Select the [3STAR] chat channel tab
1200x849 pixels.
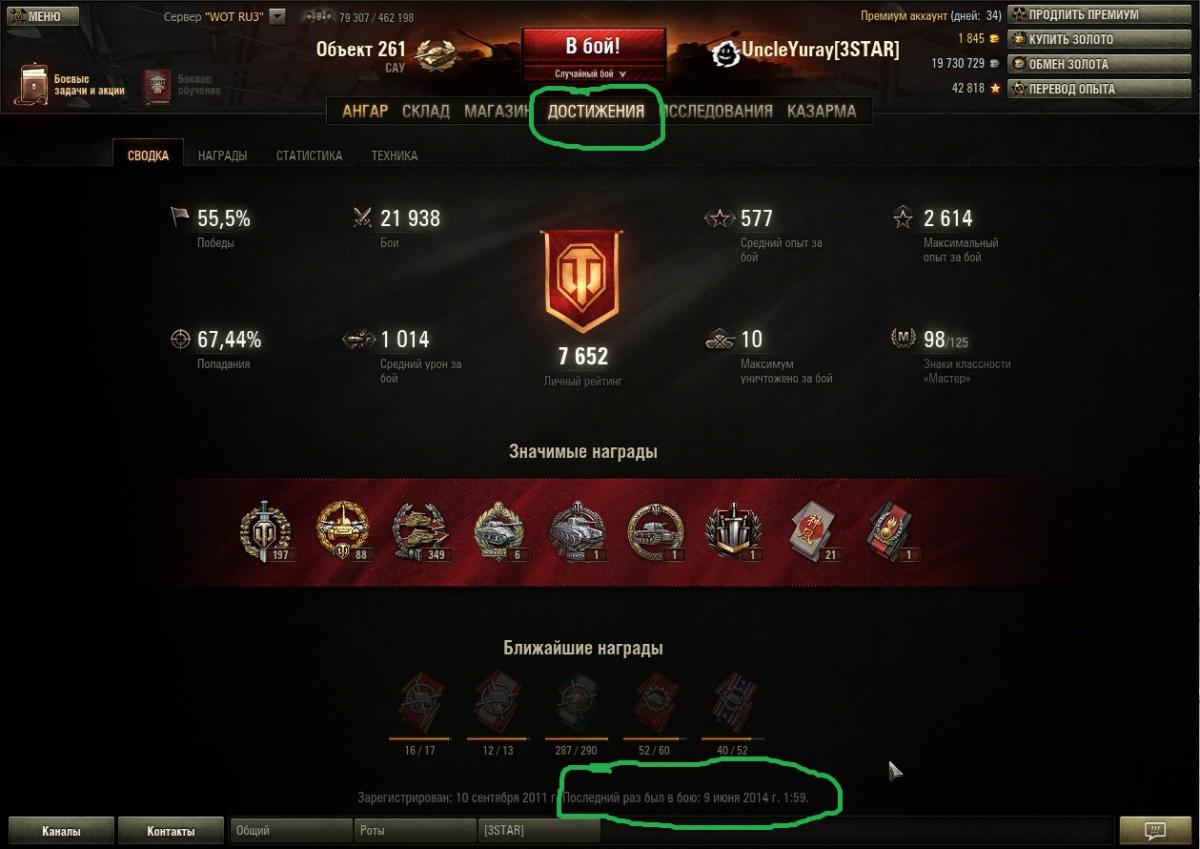539,830
